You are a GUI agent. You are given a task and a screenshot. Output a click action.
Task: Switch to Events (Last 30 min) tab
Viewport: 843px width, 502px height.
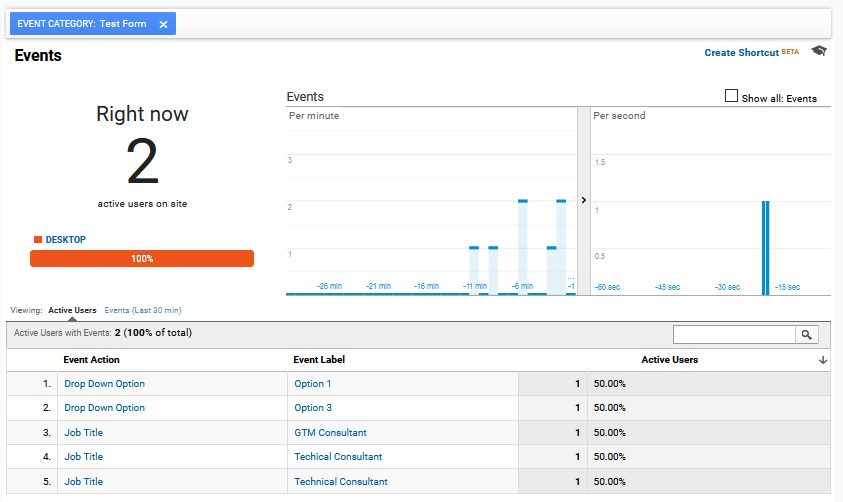point(142,310)
